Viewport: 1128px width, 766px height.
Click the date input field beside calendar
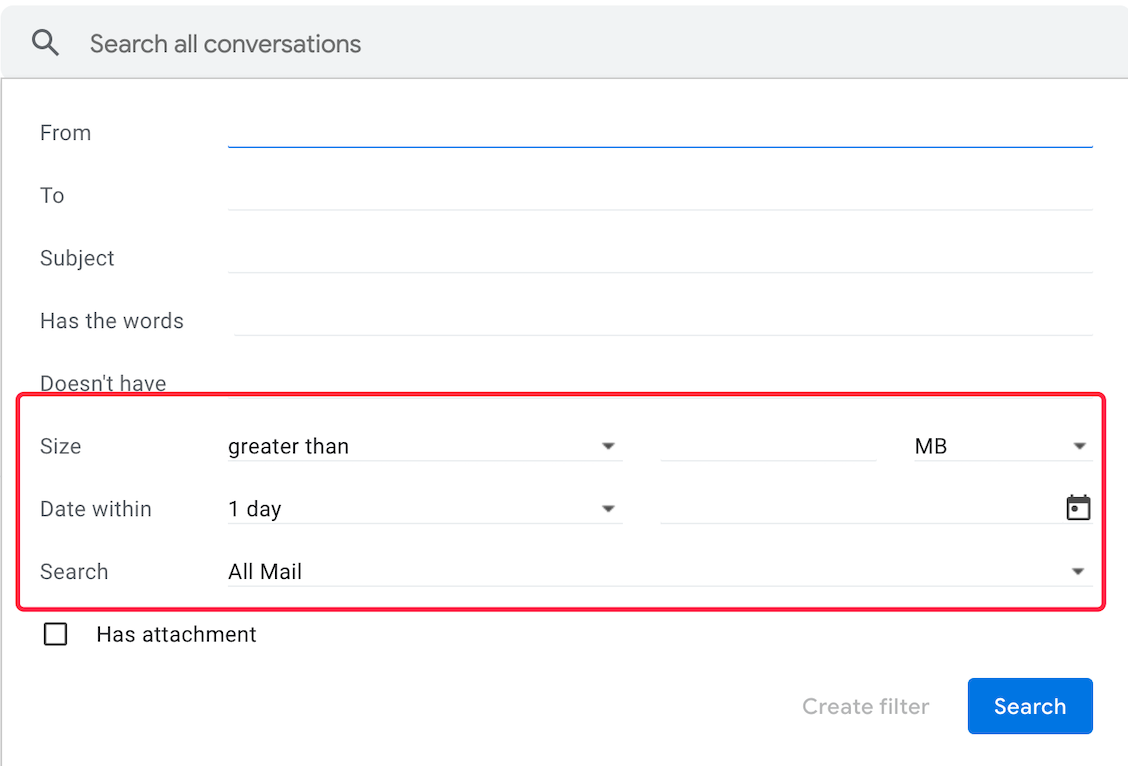click(x=860, y=509)
